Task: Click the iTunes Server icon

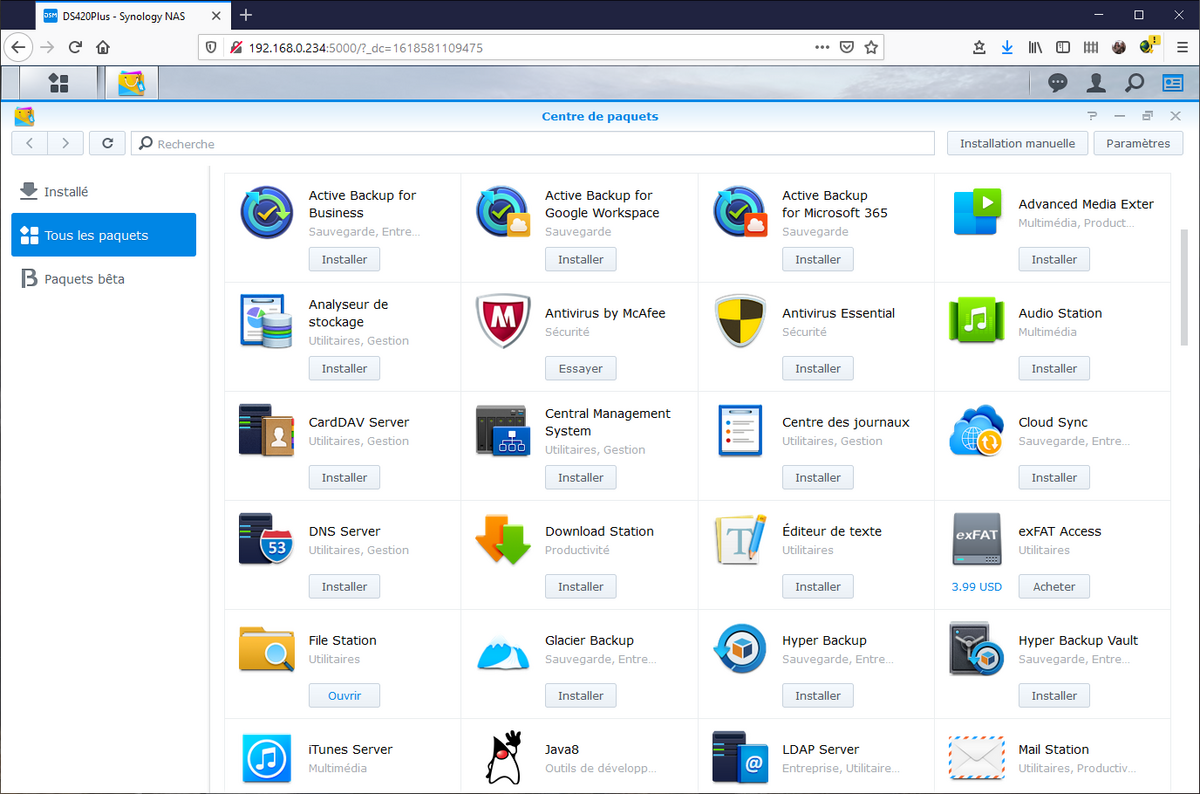Action: [266, 758]
